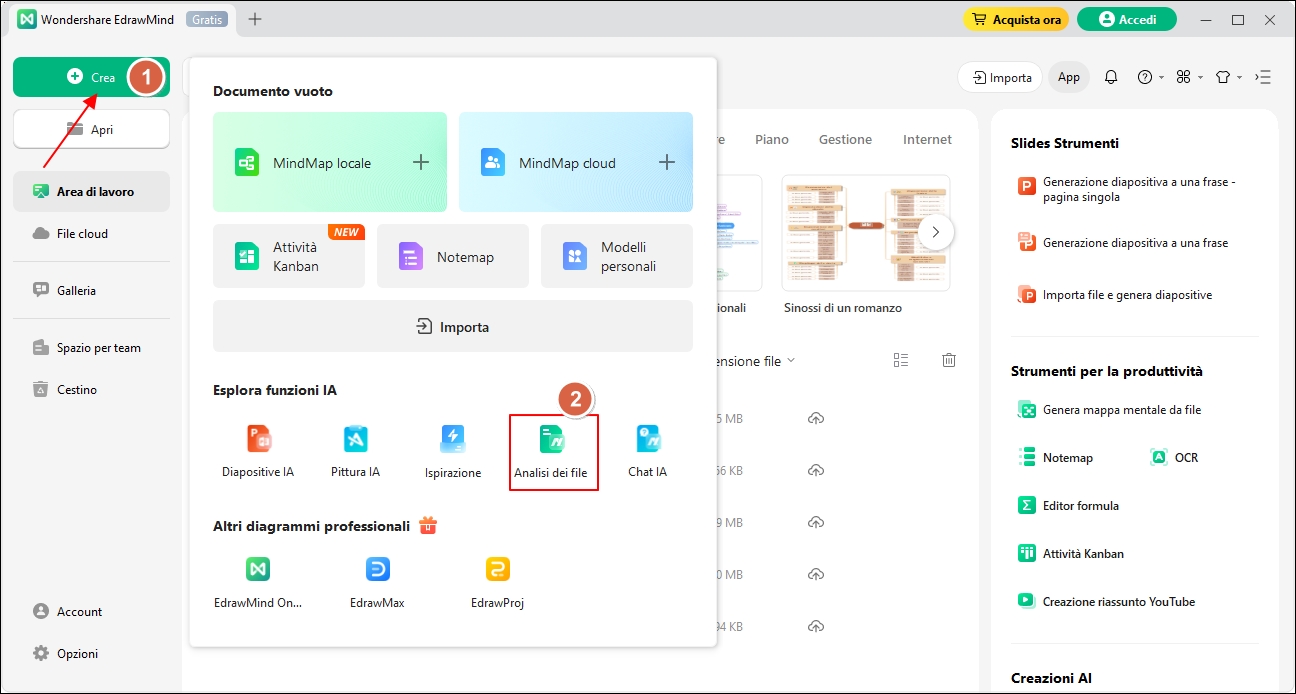This screenshot has width=1296, height=694.
Task: Toggle the right panel collapse icon
Action: click(x=1263, y=77)
